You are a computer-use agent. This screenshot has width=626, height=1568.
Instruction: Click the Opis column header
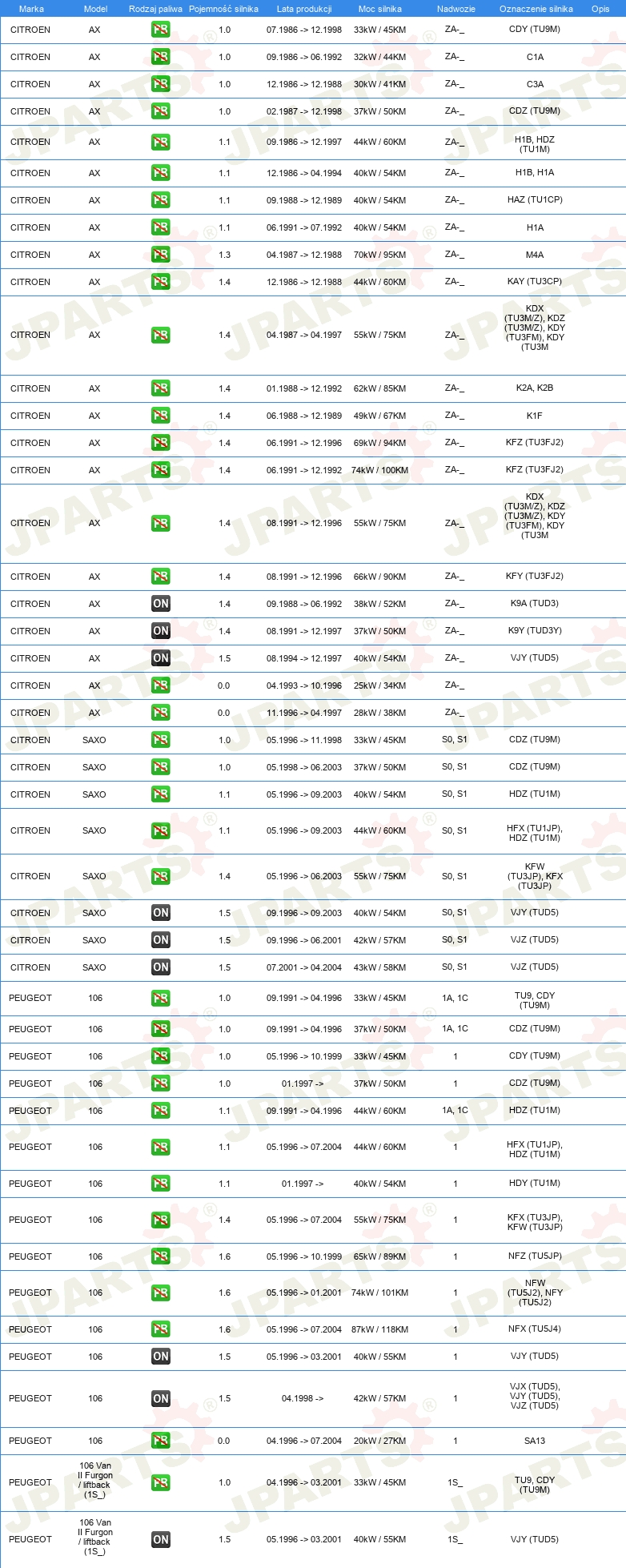600,9
